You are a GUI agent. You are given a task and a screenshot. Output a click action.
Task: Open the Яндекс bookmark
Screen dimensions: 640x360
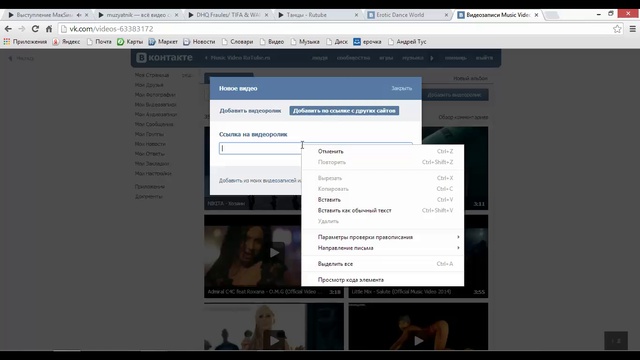click(67, 42)
